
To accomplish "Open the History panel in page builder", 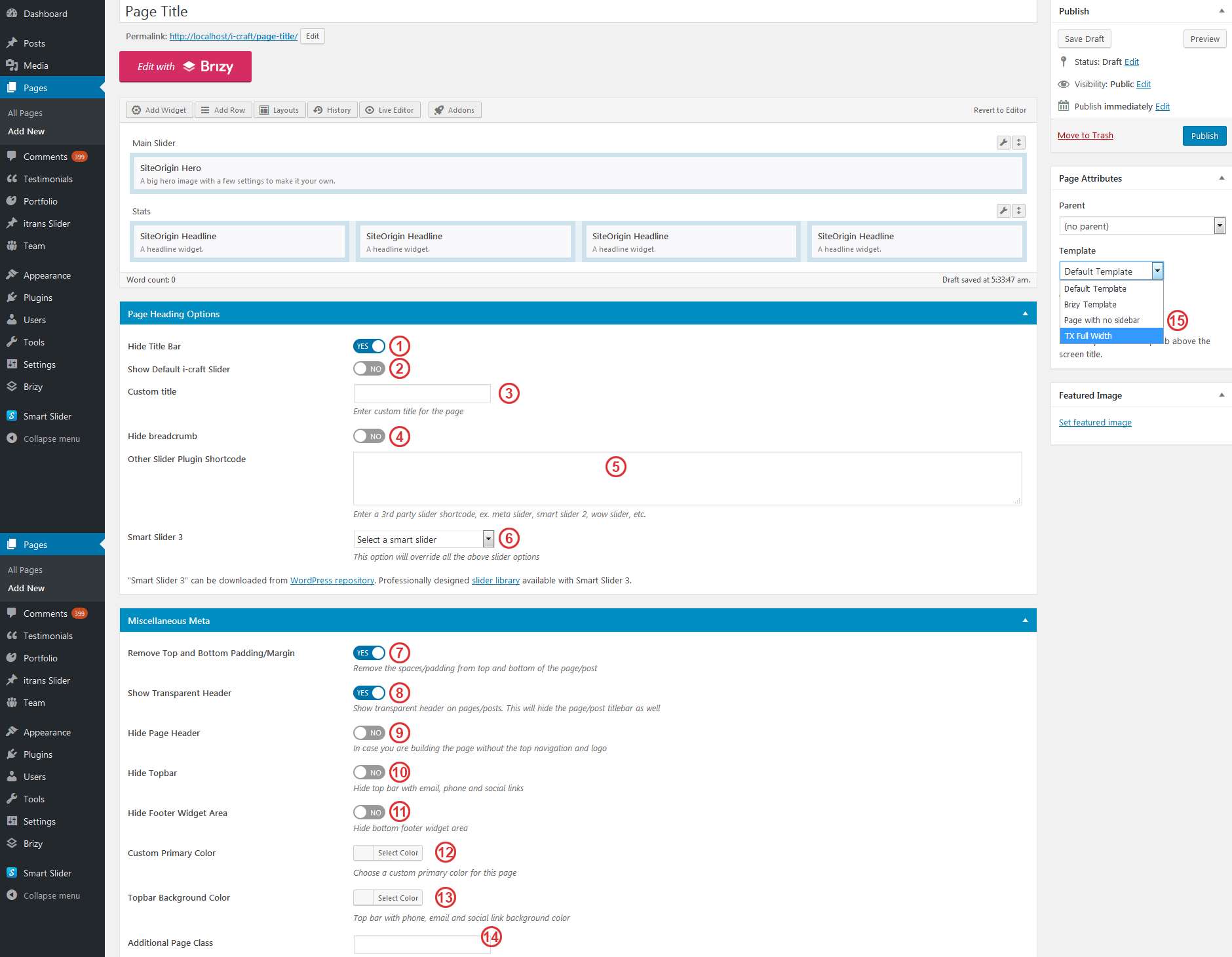I will tap(332, 110).
